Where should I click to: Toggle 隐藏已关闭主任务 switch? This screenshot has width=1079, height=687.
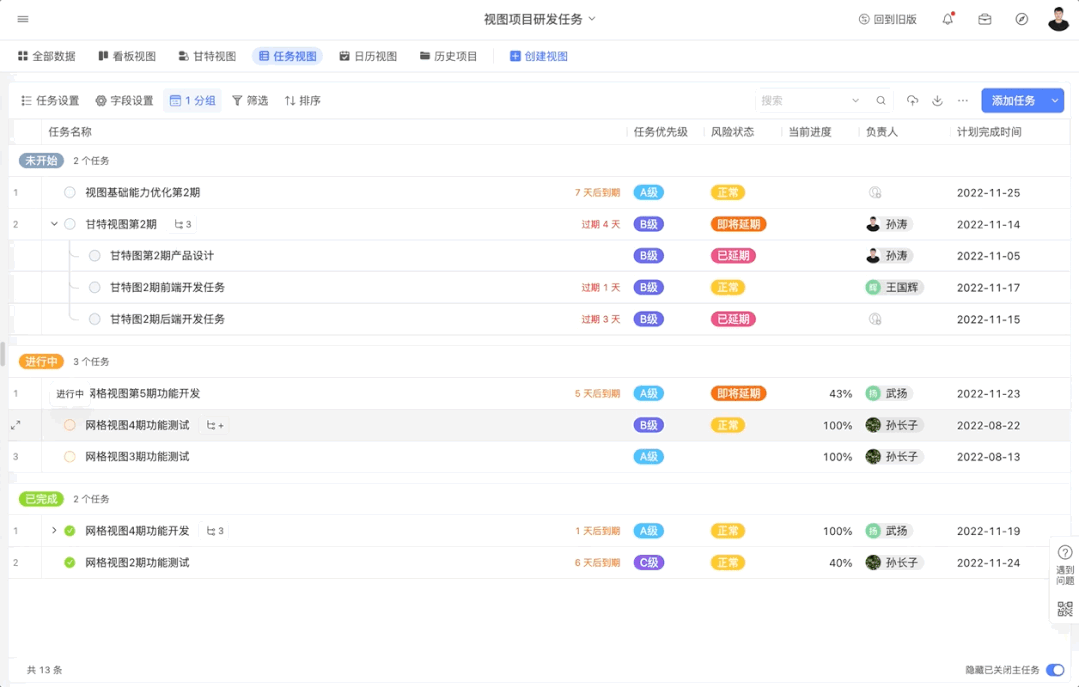click(1054, 670)
